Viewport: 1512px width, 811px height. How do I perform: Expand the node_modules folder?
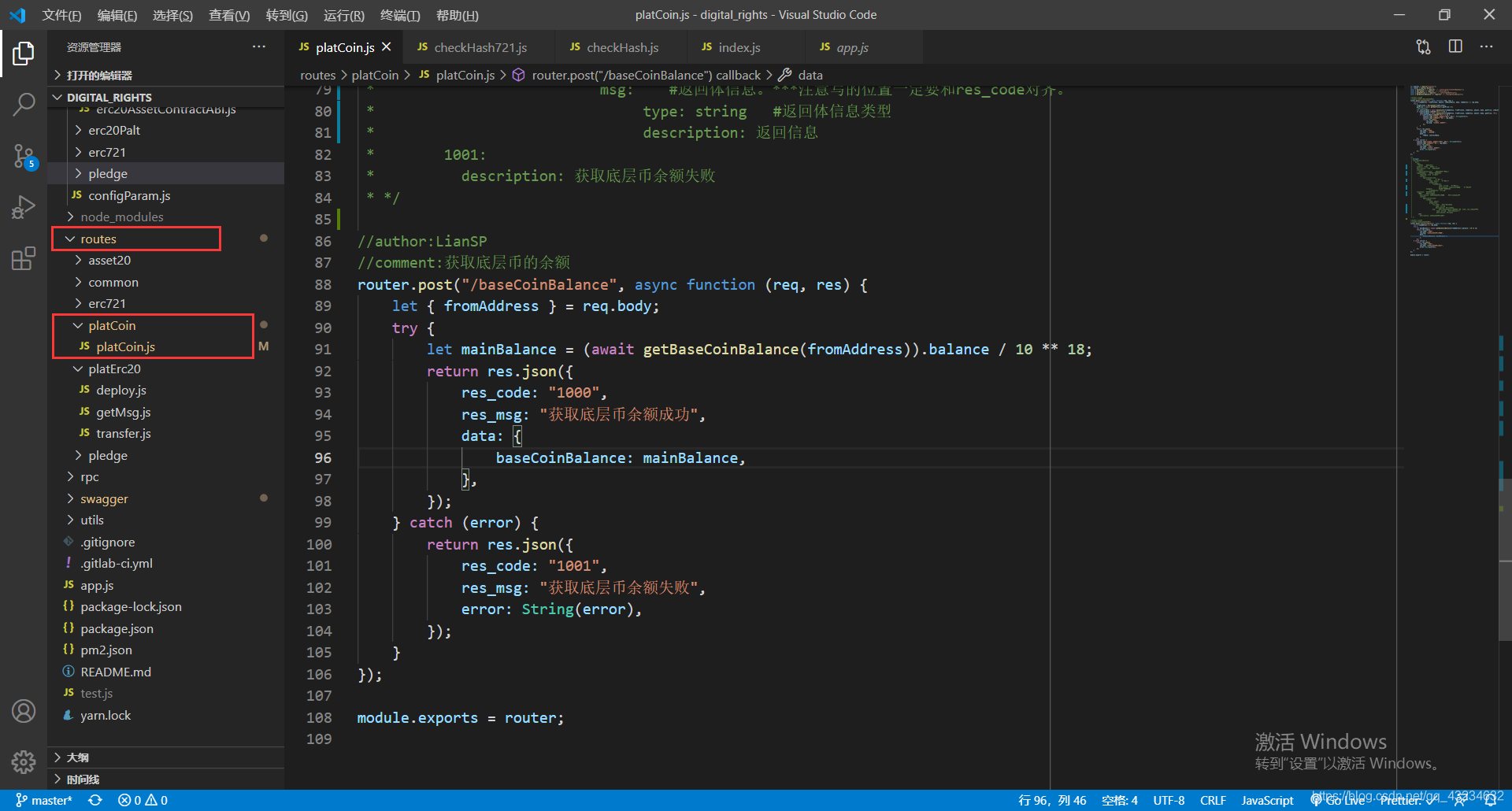165,217
